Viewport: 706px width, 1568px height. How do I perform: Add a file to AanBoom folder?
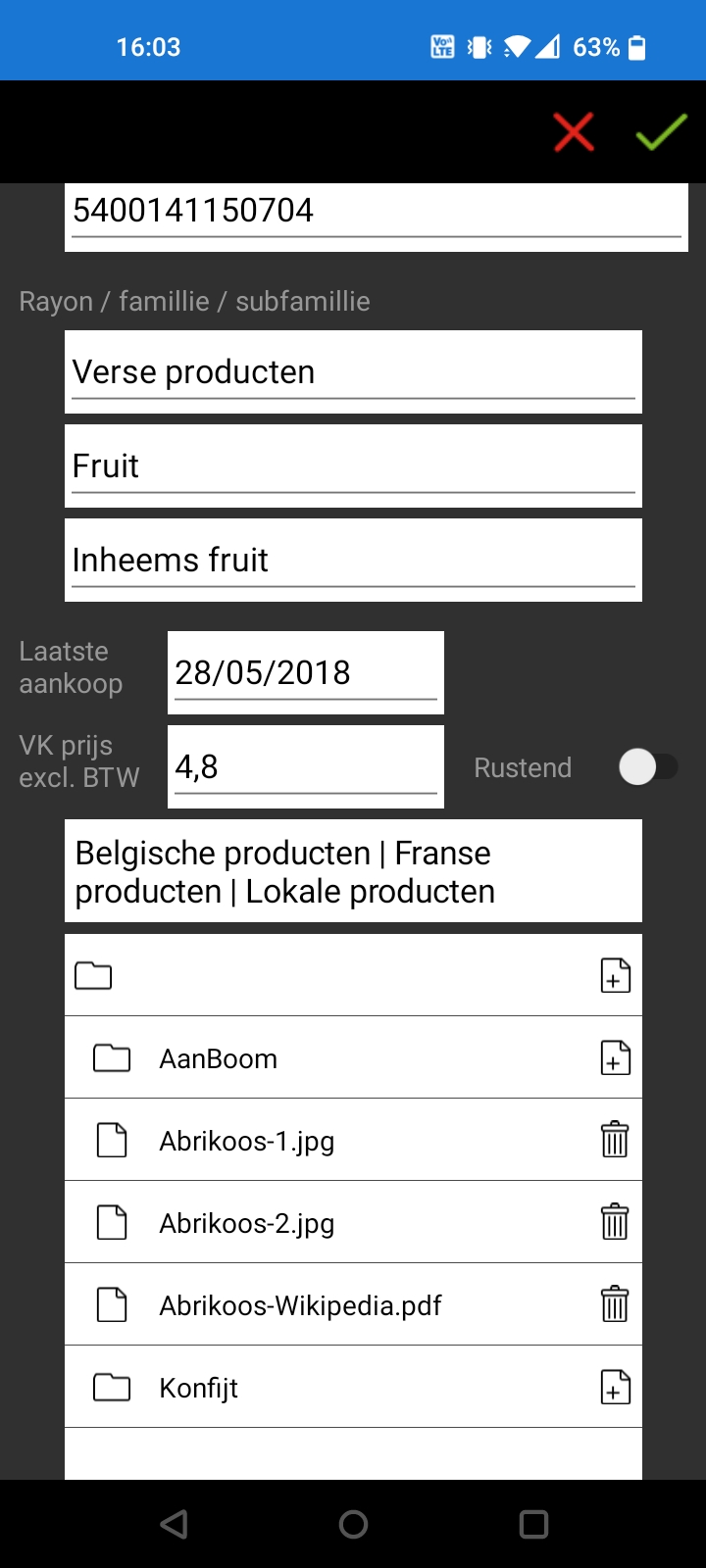(x=615, y=1058)
